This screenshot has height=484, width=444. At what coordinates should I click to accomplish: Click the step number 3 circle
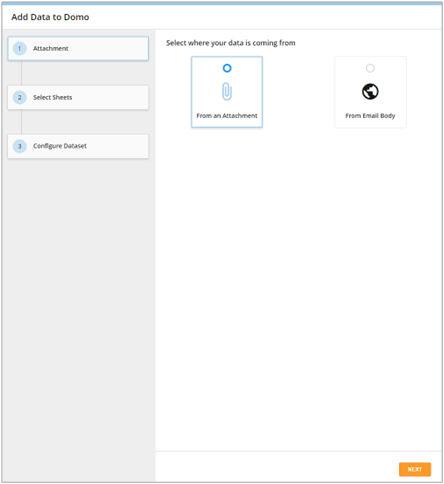click(x=20, y=146)
